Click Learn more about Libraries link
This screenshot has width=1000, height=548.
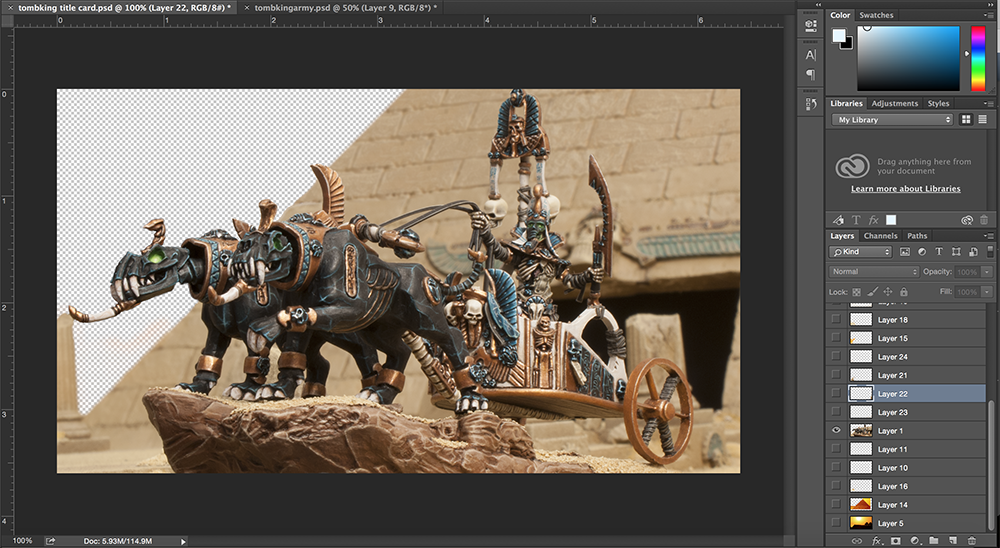(905, 188)
